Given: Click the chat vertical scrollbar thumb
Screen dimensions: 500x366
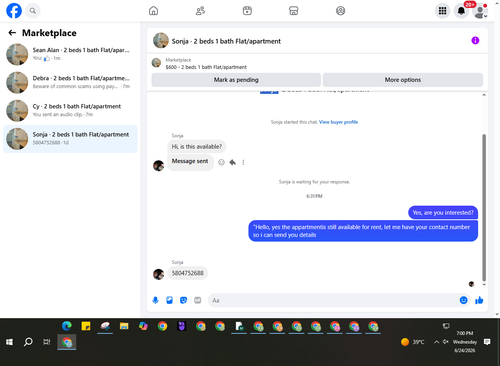Looking at the screenshot, I should coord(484,207).
